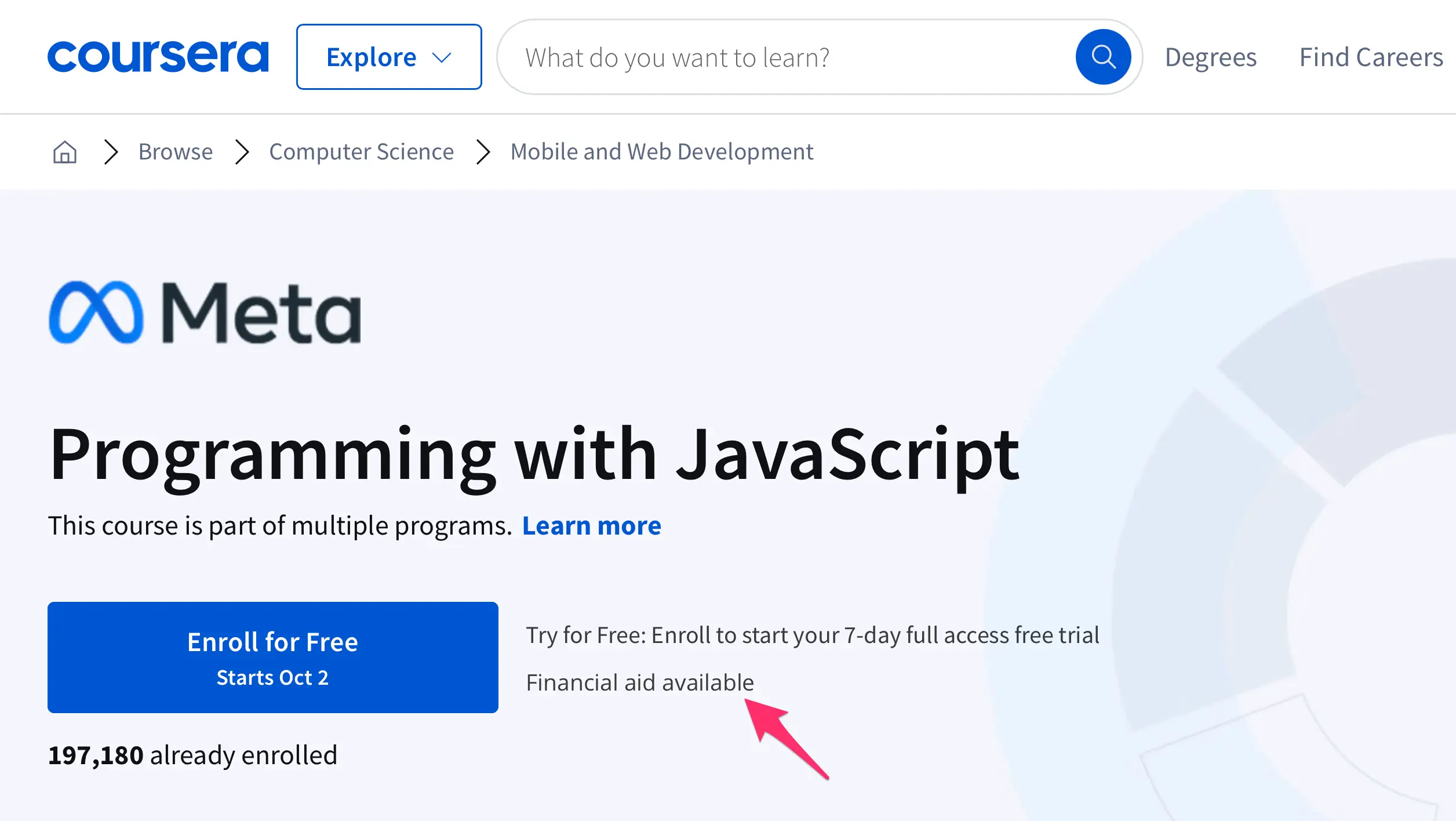Click the Browse breadcrumb link
Viewport: 1456px width, 821px height.
175,152
